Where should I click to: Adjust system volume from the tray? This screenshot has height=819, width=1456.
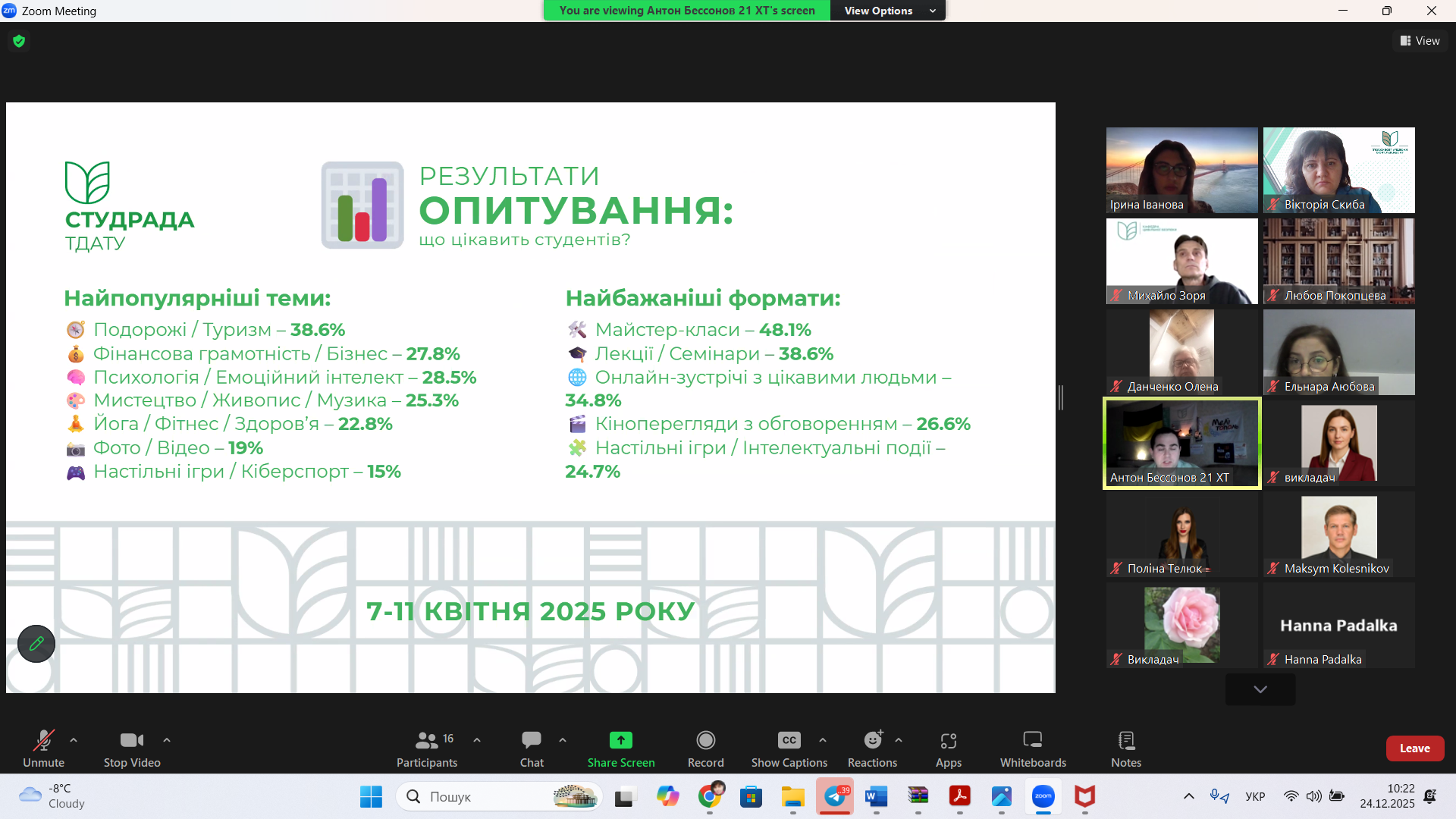[1314, 796]
